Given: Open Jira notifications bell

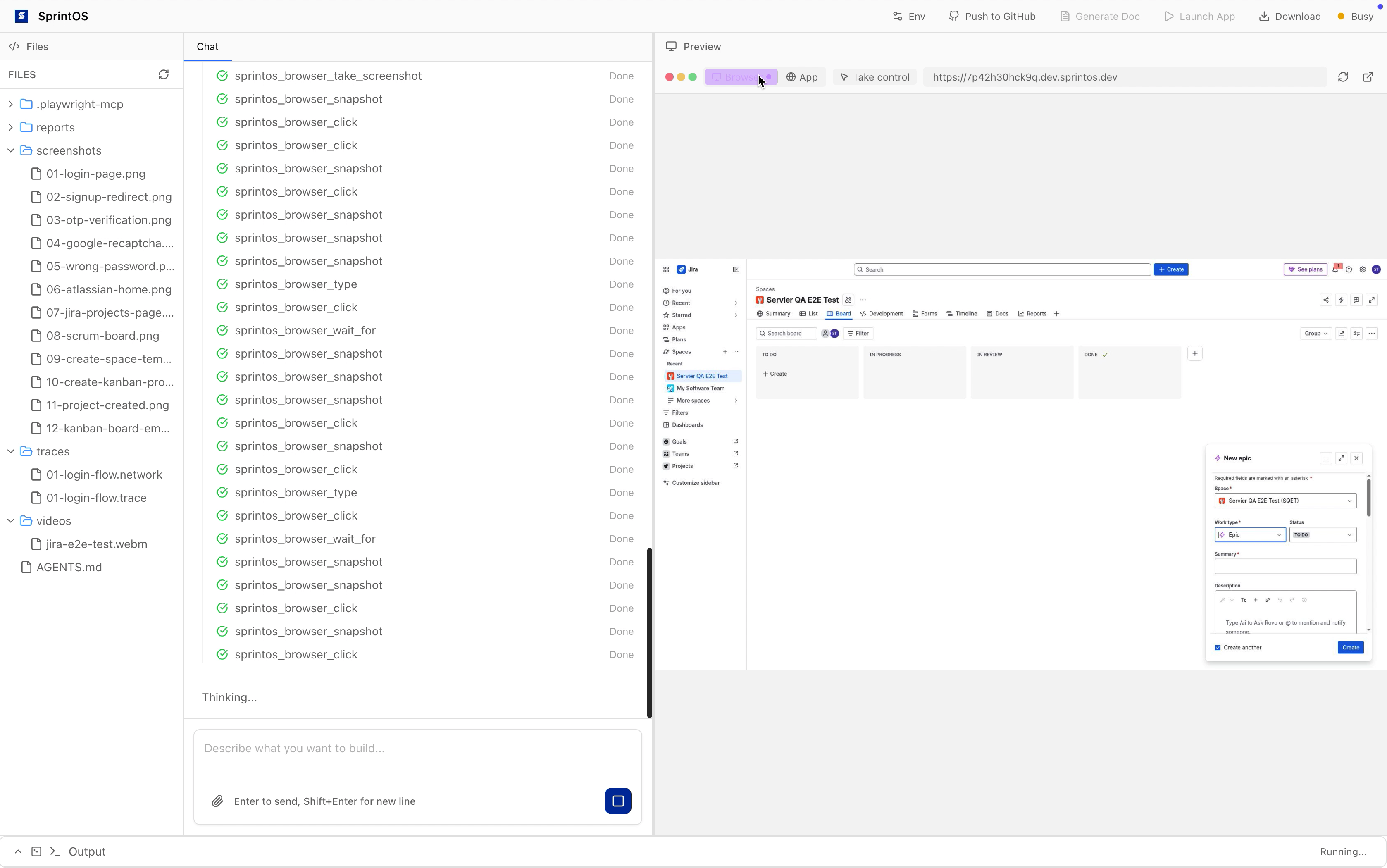Looking at the screenshot, I should point(1336,269).
